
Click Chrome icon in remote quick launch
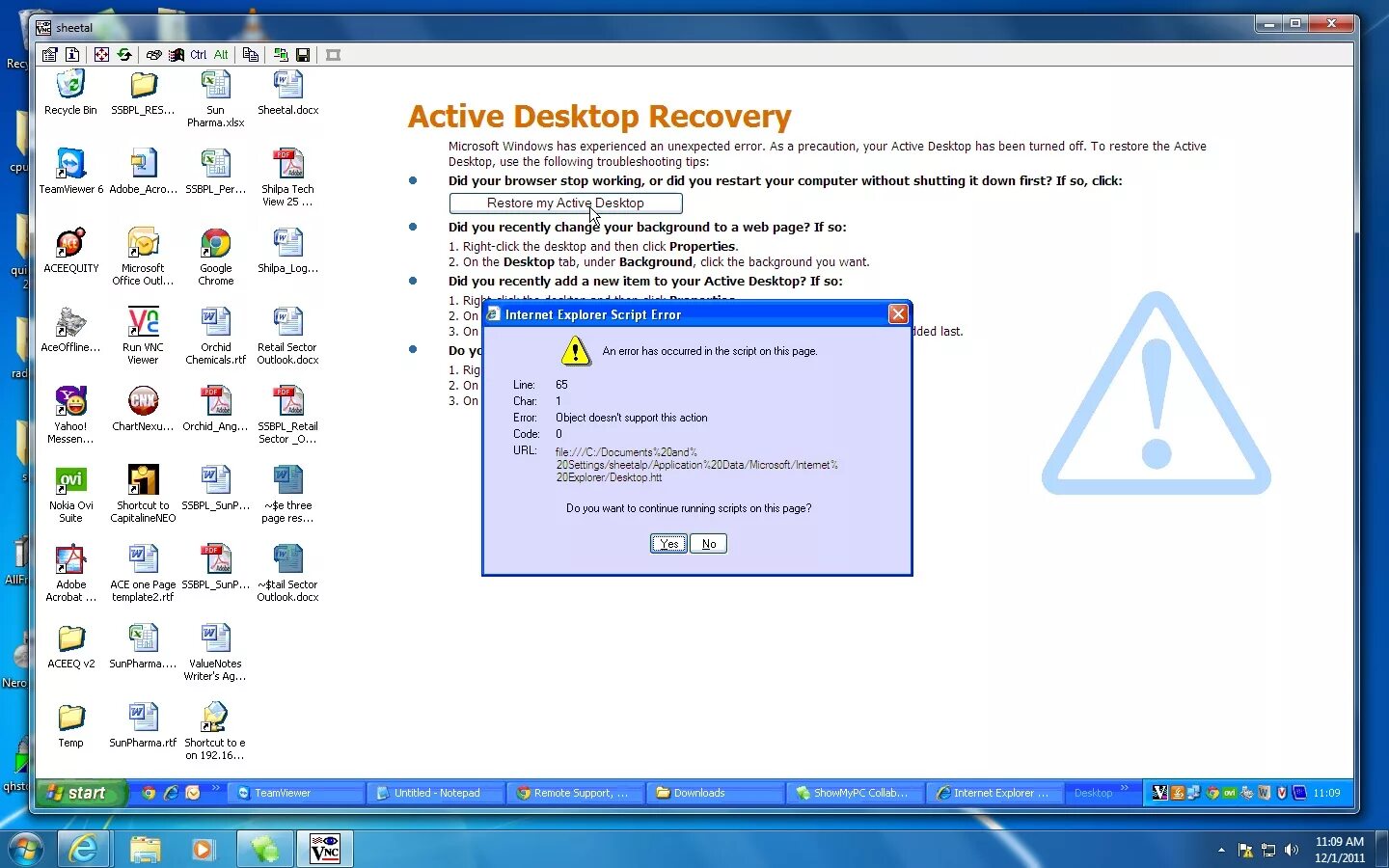tap(149, 793)
